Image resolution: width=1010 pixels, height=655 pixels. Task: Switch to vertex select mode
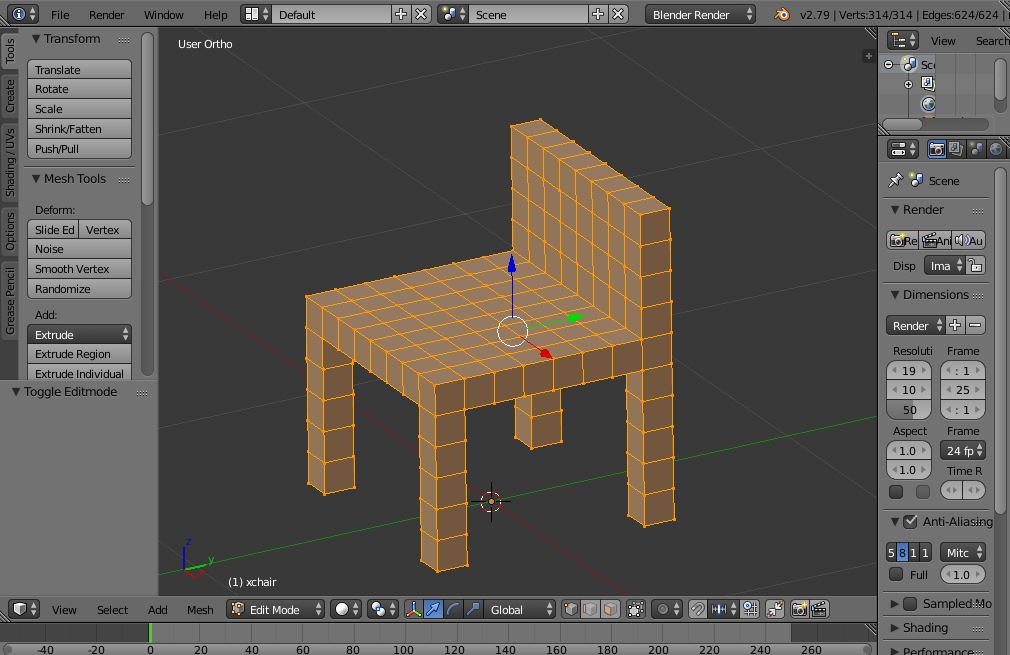click(x=570, y=609)
